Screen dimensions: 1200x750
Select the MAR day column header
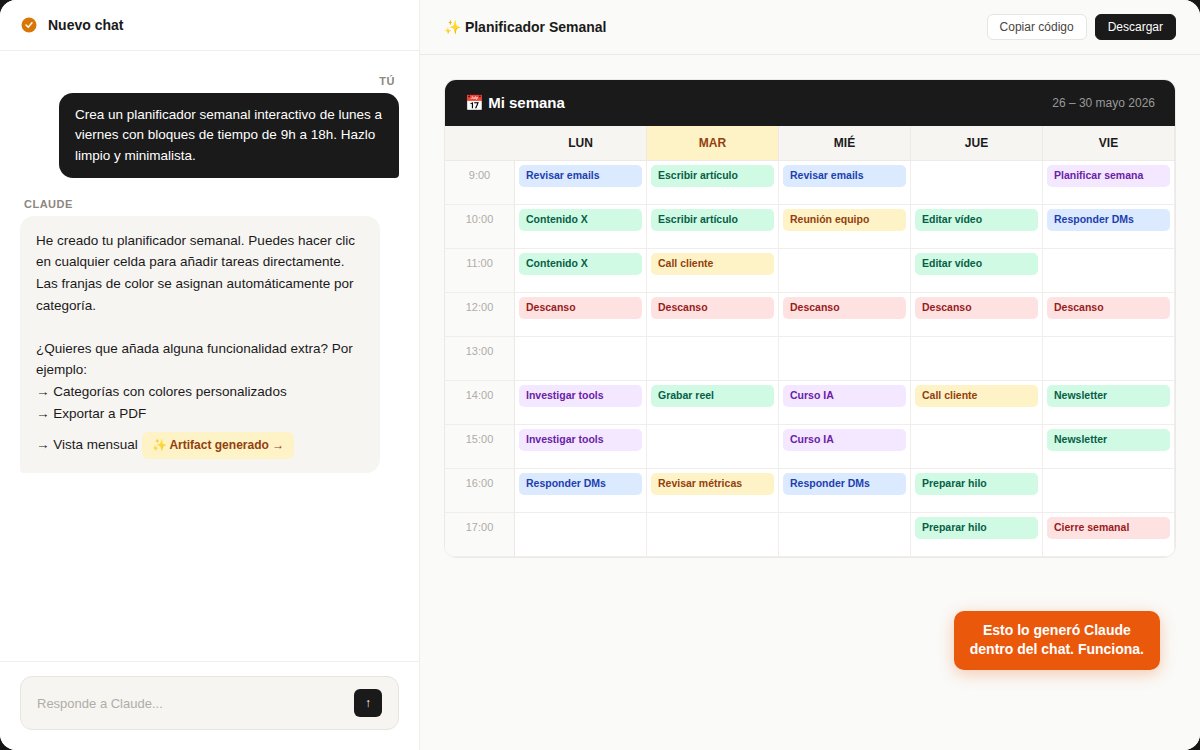[x=712, y=143]
